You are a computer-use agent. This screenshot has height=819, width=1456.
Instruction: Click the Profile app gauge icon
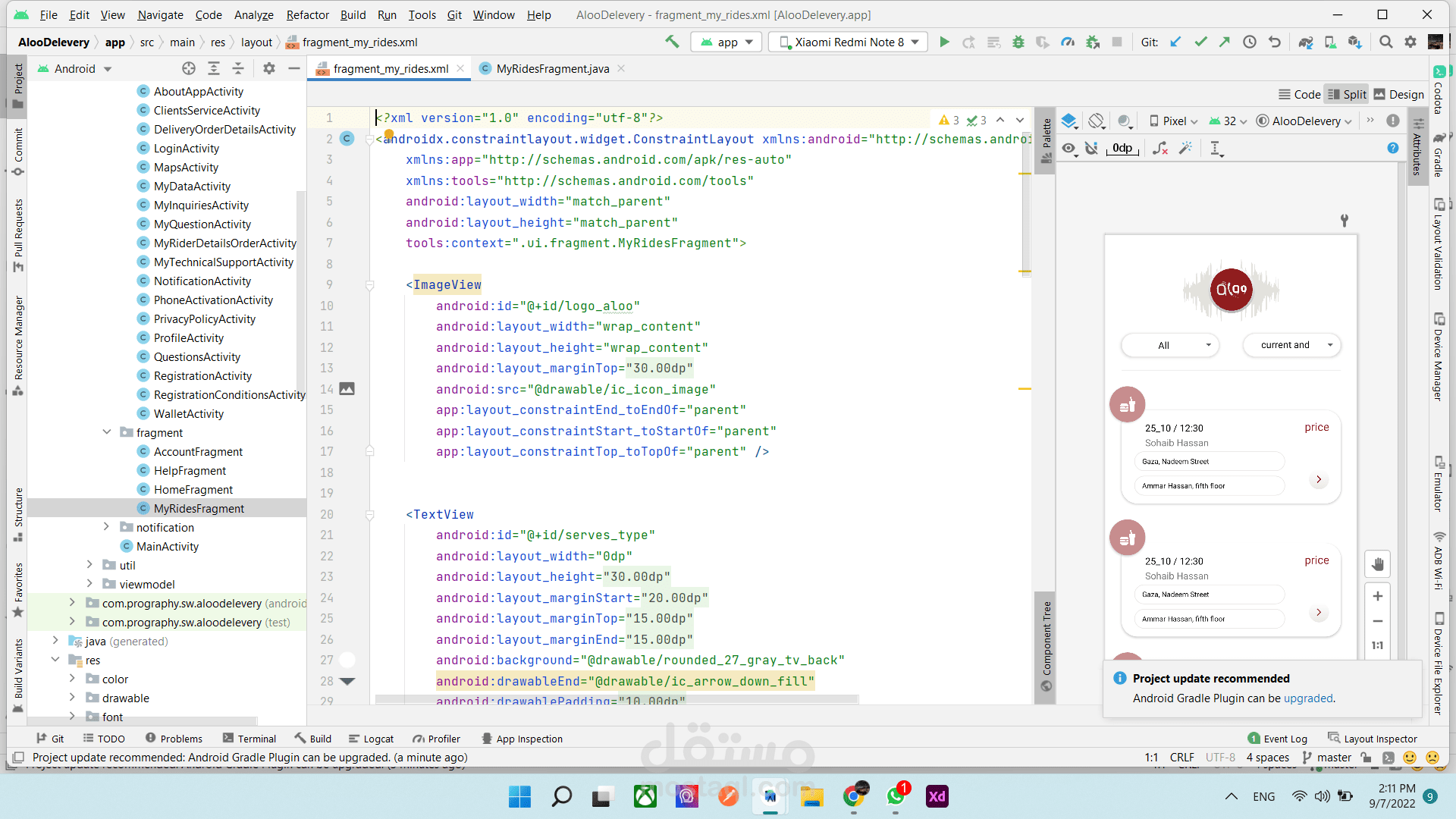click(x=1068, y=42)
